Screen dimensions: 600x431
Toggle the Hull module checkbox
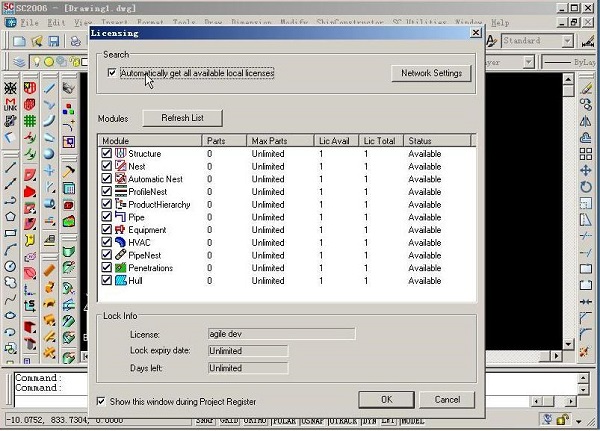click(107, 281)
